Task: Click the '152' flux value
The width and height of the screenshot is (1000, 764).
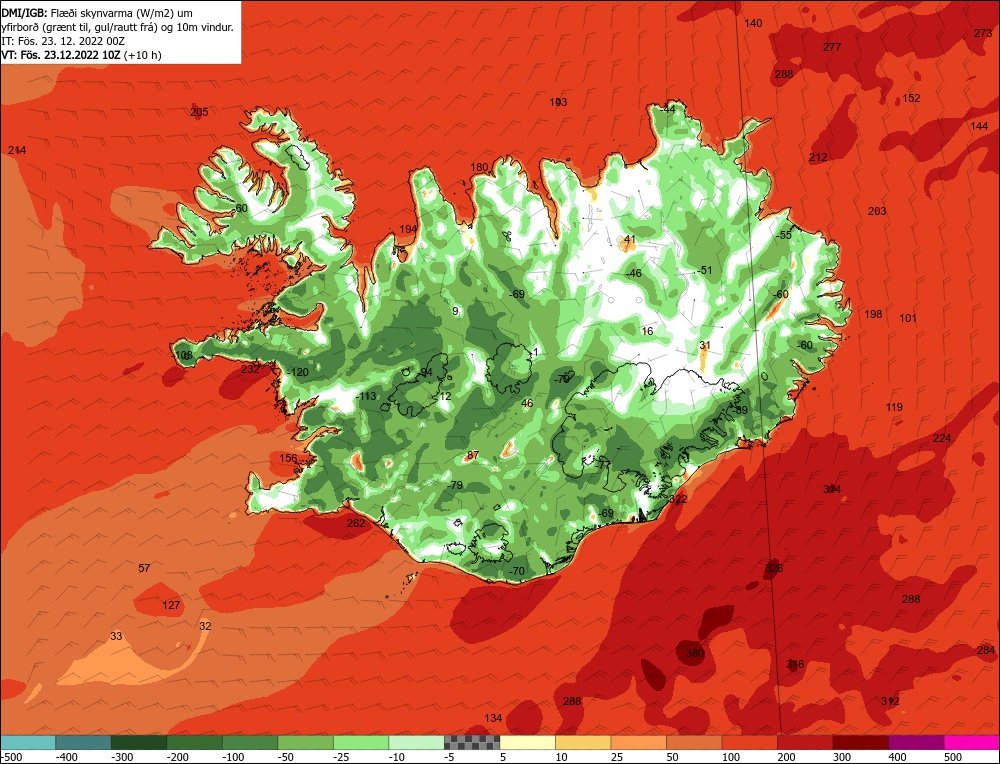Action: (911, 98)
